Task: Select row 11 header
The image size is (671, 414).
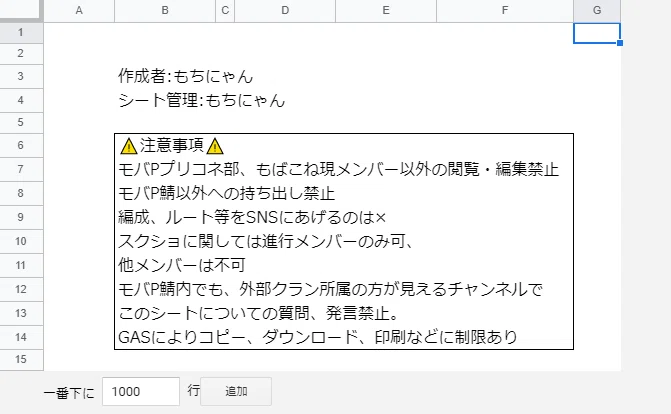Action: [x=21, y=265]
